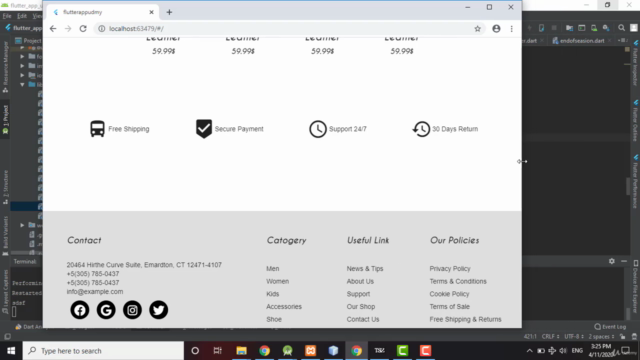Select the Terminal tool window tab

tap(25, 262)
